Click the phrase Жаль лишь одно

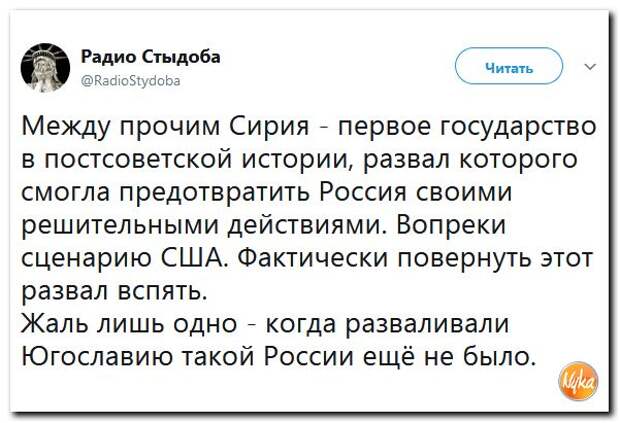tap(130, 324)
